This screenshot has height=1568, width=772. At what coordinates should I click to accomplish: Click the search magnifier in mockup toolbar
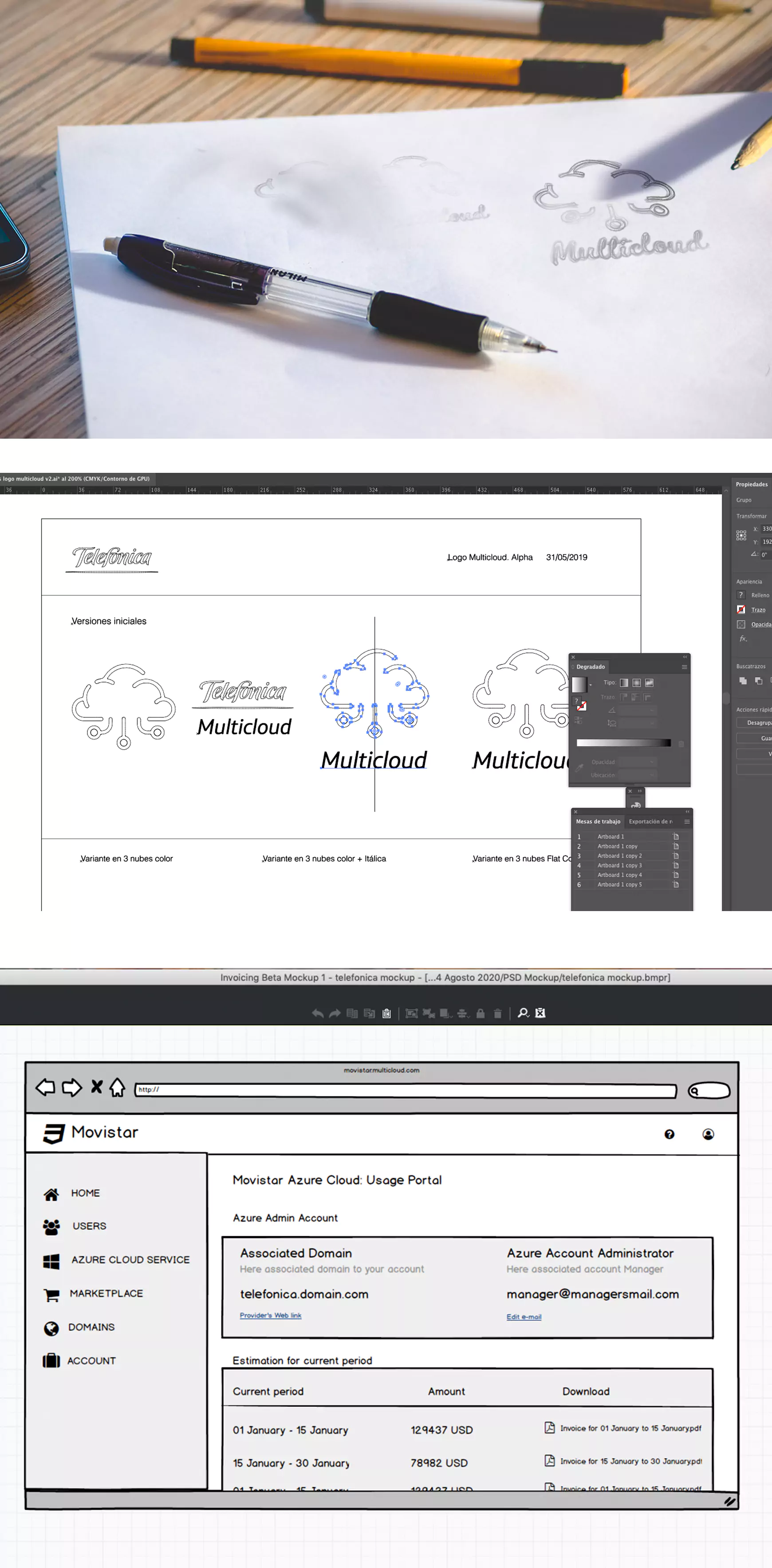523,1013
